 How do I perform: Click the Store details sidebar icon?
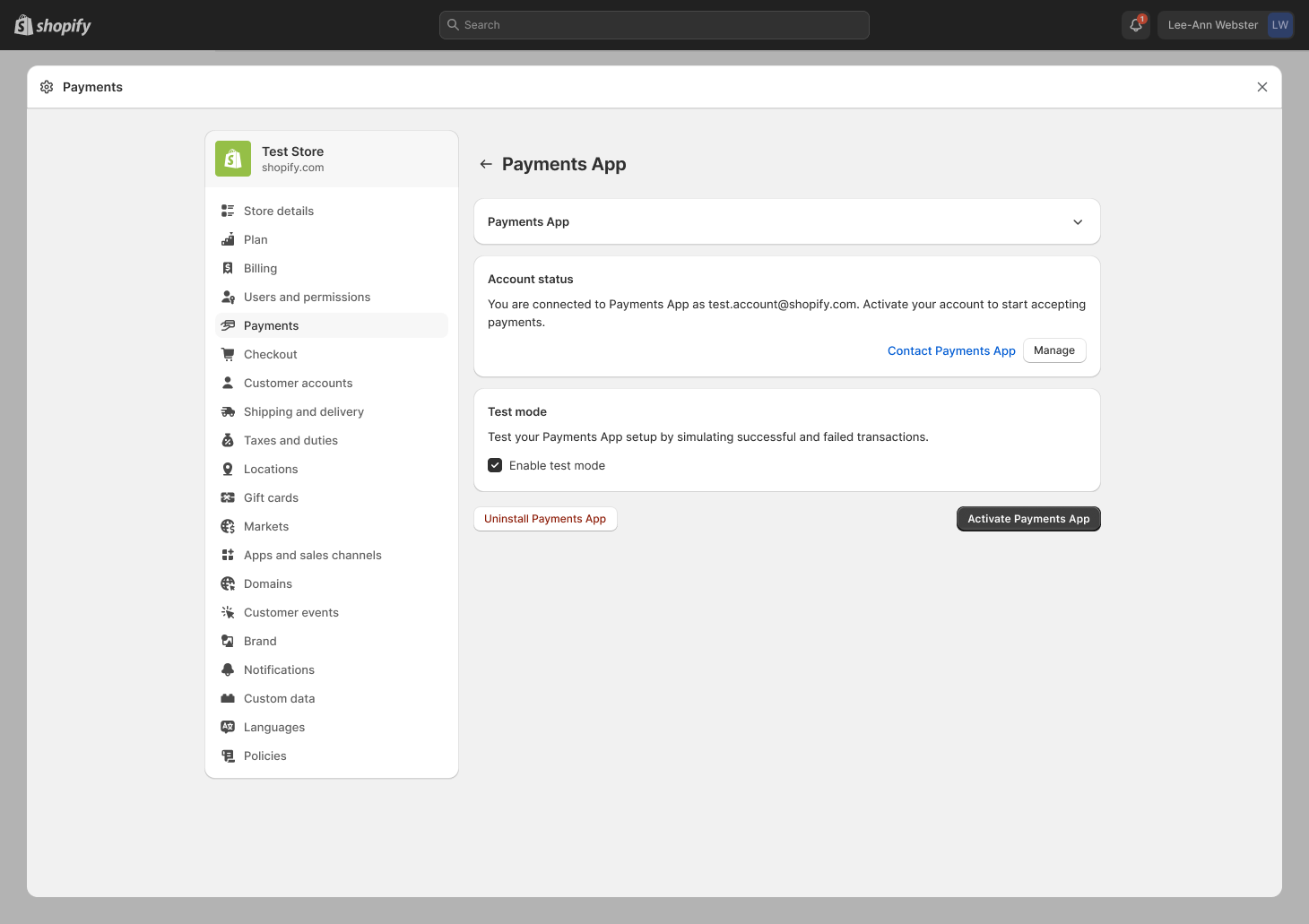[228, 211]
